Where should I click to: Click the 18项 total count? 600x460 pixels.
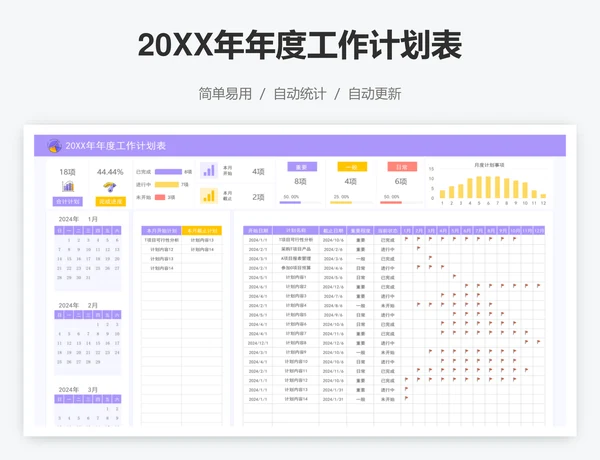(x=67, y=172)
